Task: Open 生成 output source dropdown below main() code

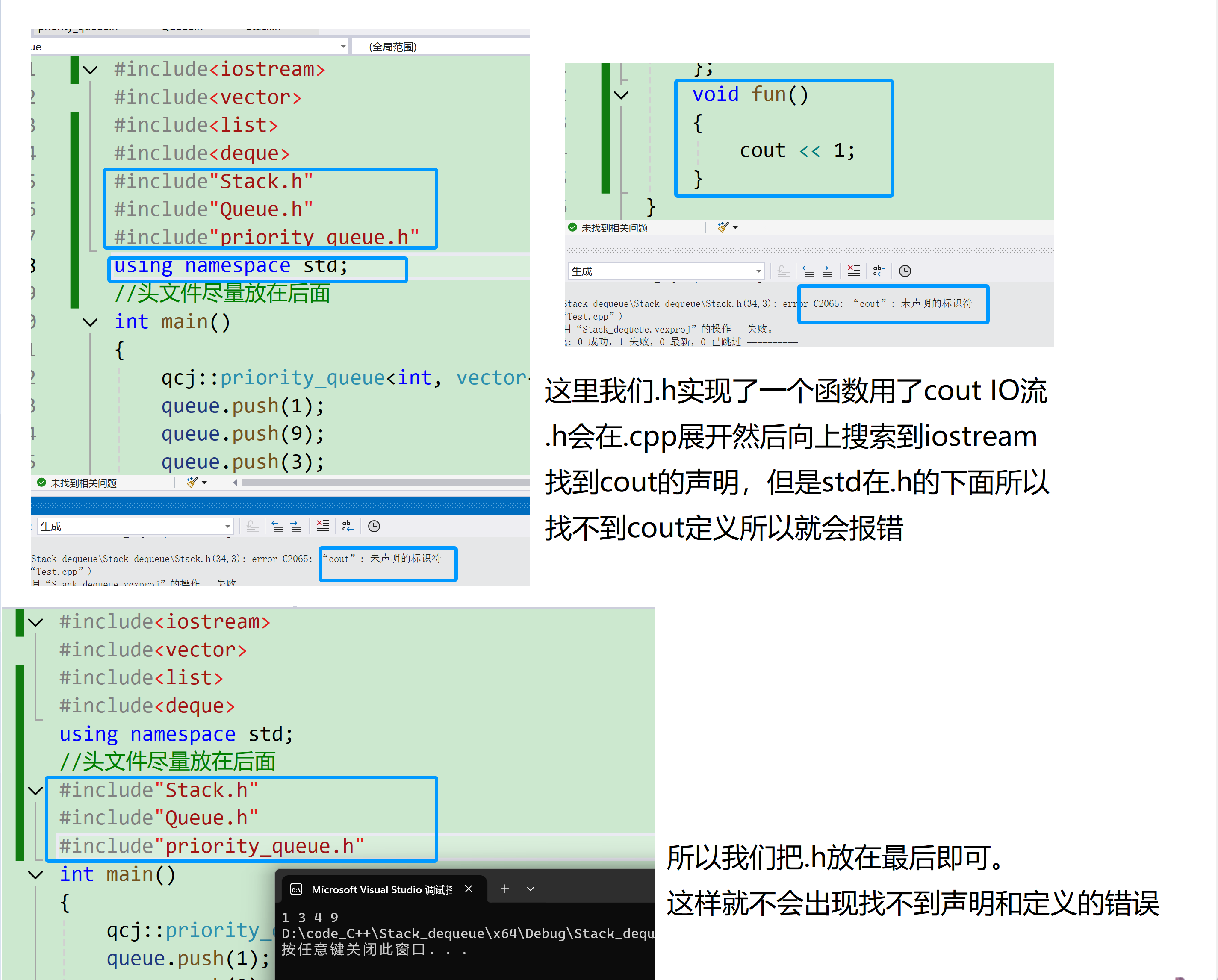Action: pyautogui.click(x=135, y=527)
